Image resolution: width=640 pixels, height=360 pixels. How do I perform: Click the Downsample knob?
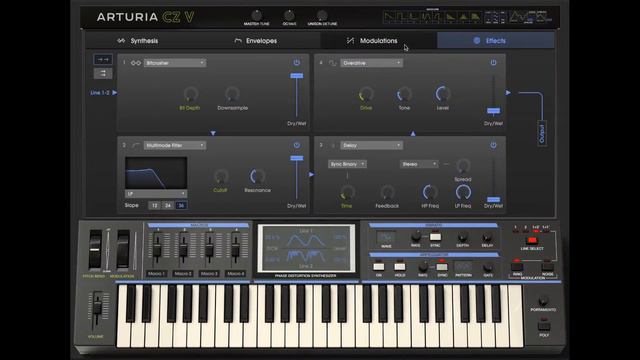click(232, 94)
